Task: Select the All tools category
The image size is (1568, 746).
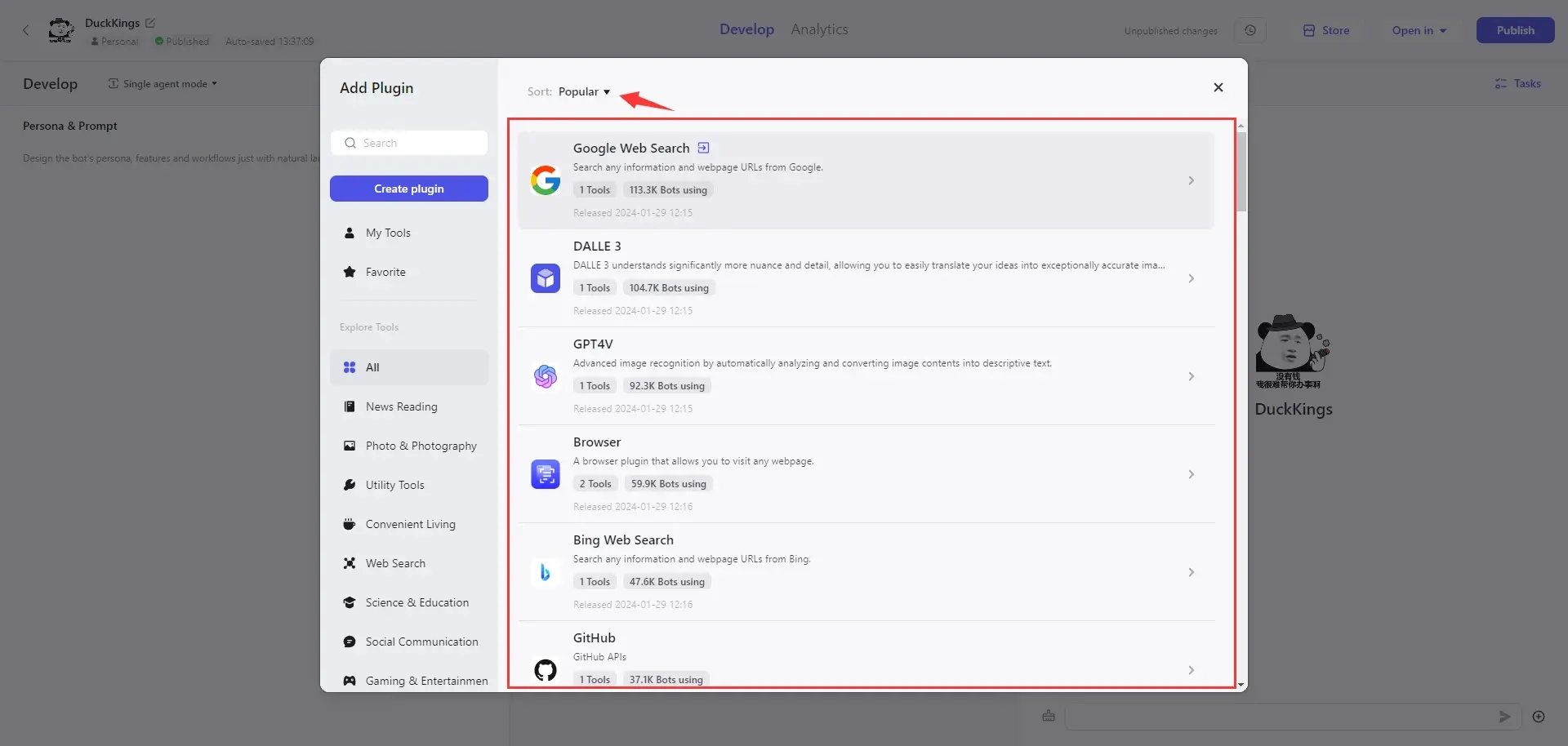Action: coord(409,367)
